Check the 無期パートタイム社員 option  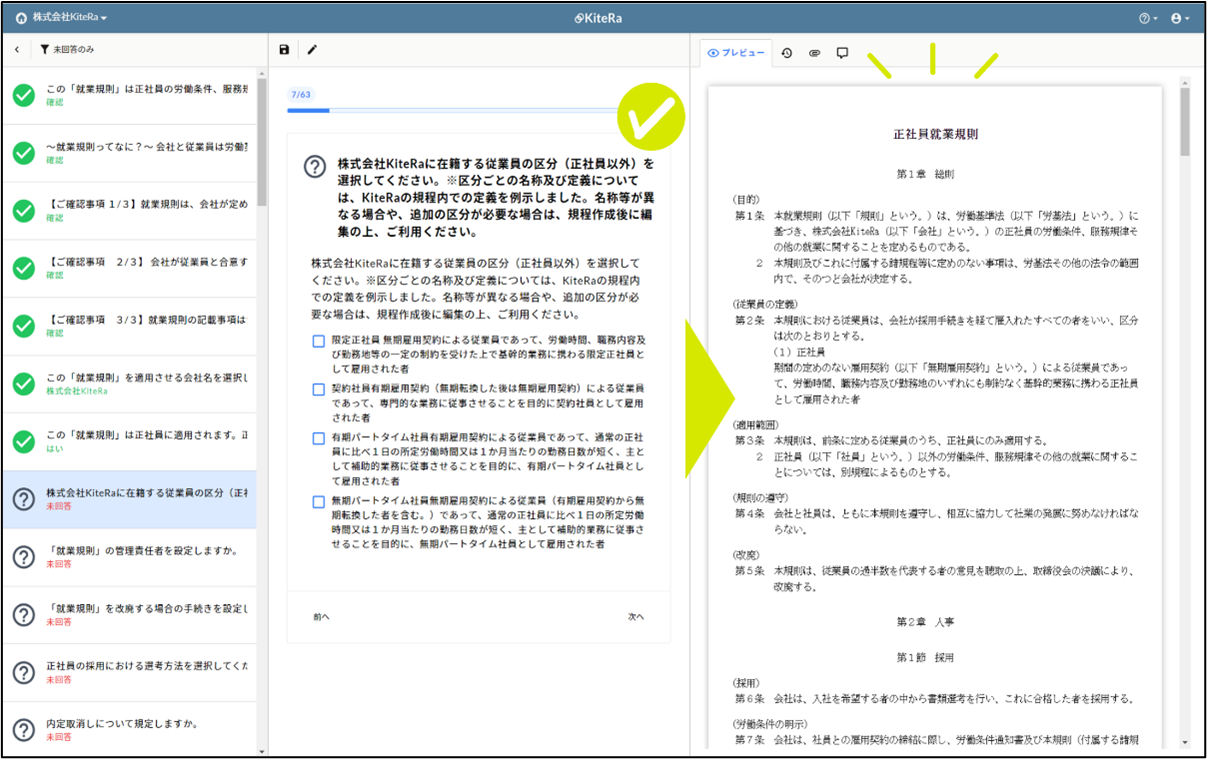(318, 501)
